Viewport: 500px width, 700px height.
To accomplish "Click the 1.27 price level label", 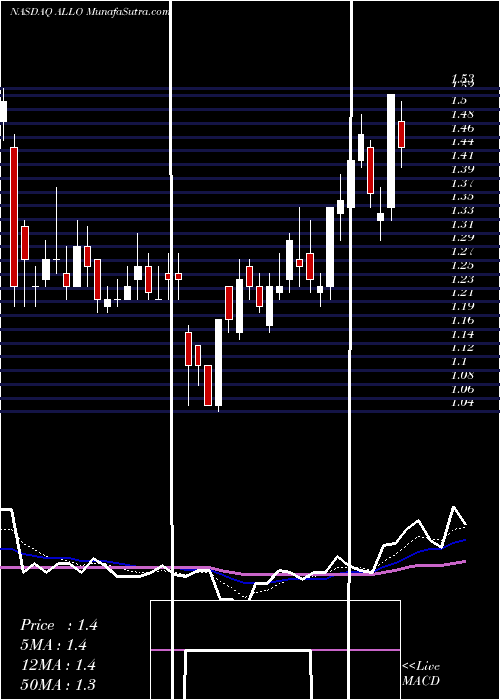I will click(463, 251).
